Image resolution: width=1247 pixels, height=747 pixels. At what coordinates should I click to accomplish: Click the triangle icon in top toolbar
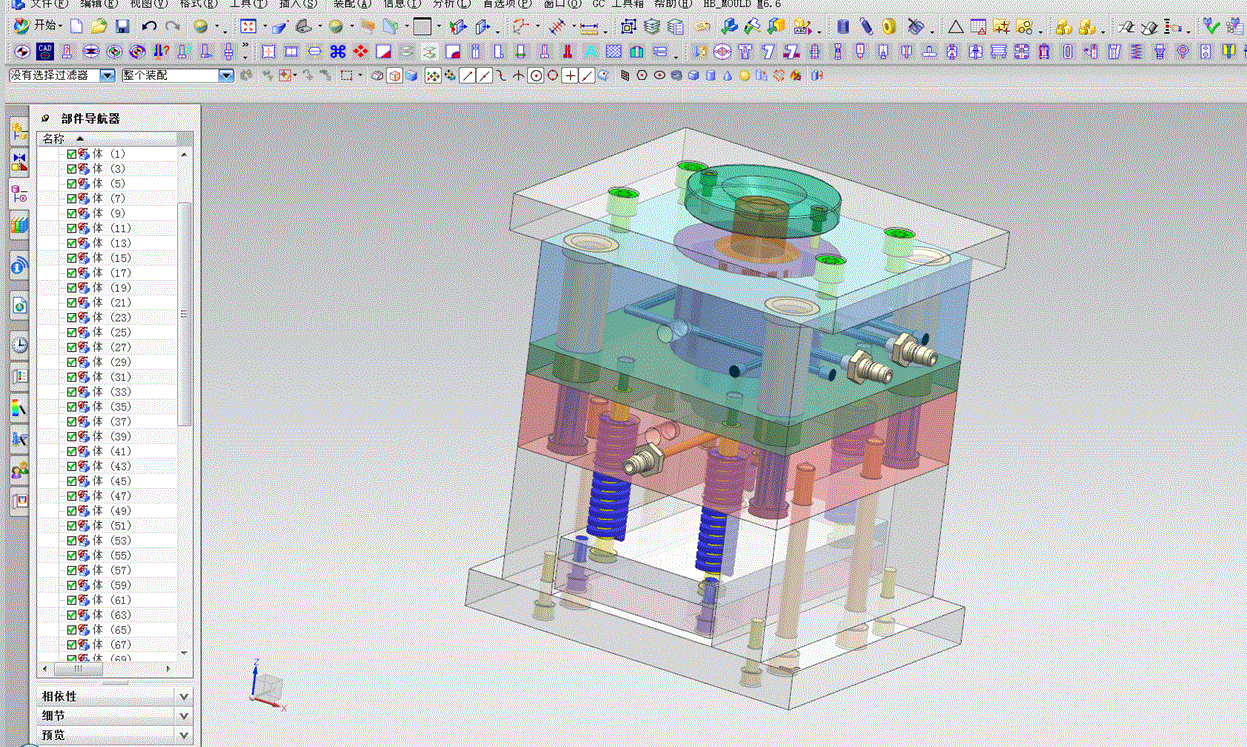[x=956, y=27]
